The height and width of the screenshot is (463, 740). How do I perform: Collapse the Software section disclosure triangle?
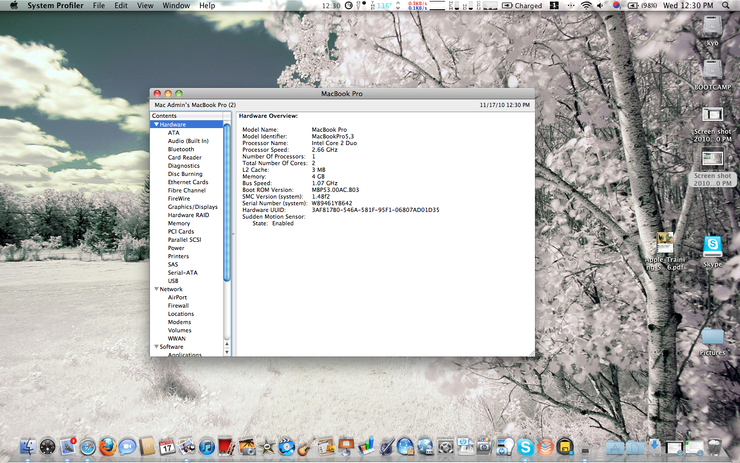click(x=155, y=347)
